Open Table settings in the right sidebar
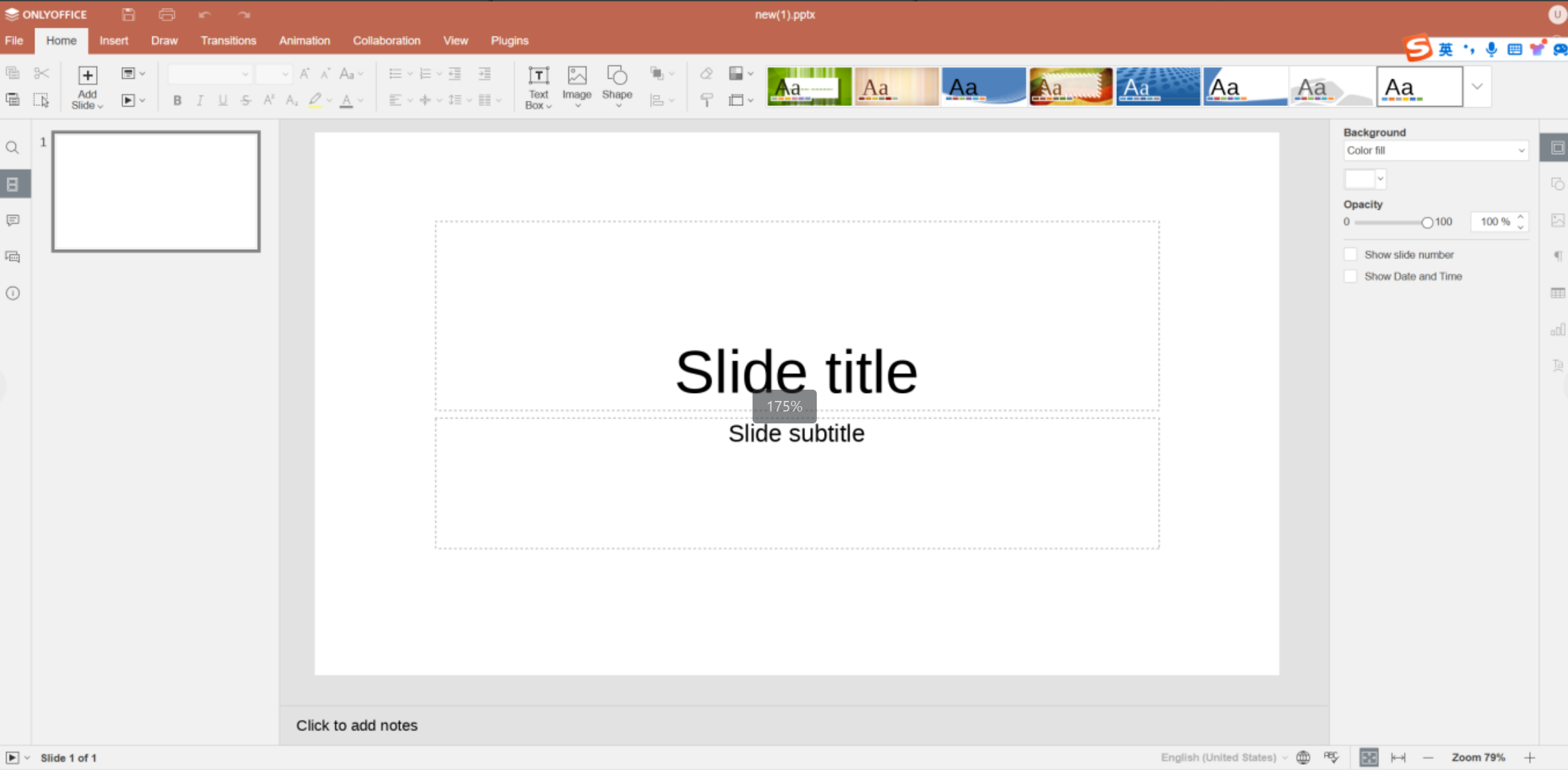Image resolution: width=1568 pixels, height=770 pixels. click(1559, 293)
